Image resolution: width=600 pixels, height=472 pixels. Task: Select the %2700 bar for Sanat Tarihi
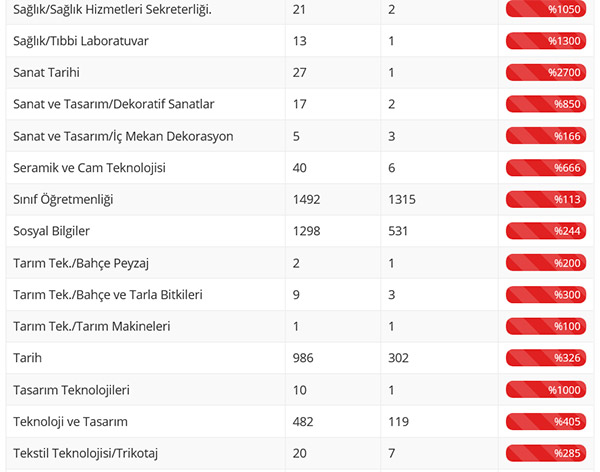[x=546, y=73]
